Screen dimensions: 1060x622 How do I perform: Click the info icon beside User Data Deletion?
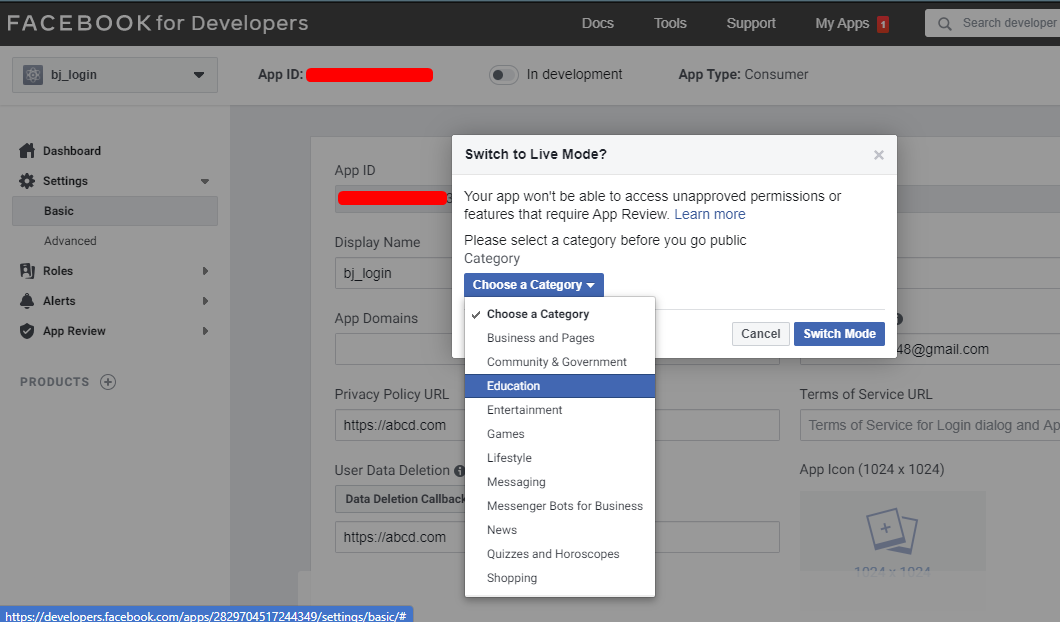tap(462, 470)
